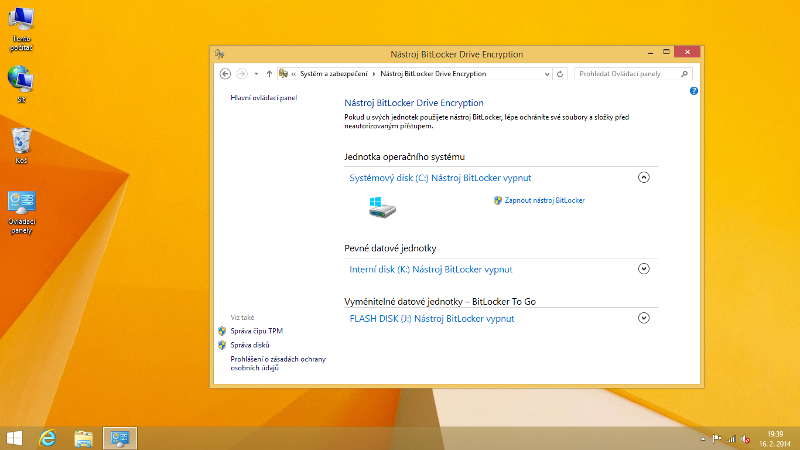The image size is (800, 450).
Task: Collapse the Systémový disk (C:) section
Action: (x=643, y=177)
